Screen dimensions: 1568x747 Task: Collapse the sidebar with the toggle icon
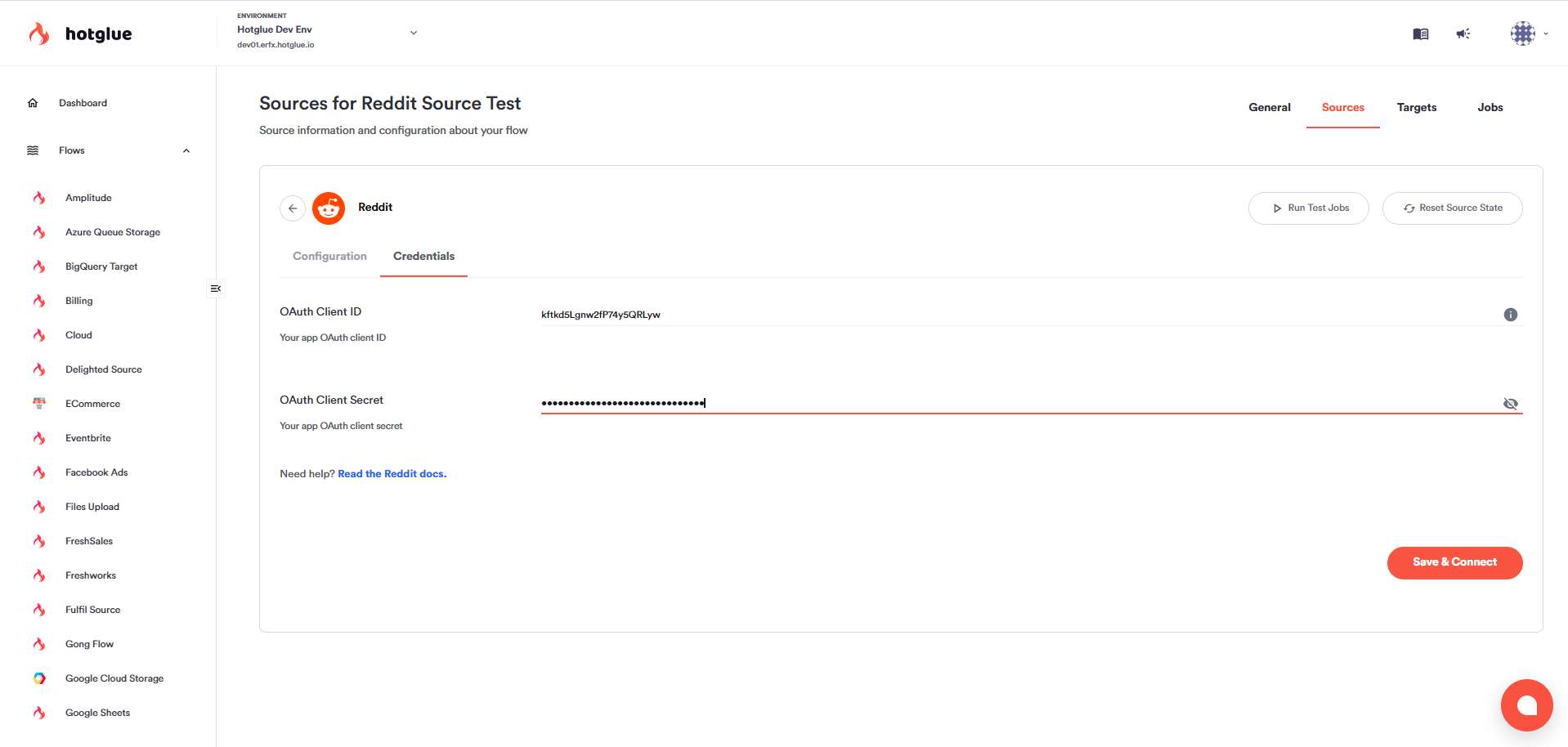(x=216, y=289)
